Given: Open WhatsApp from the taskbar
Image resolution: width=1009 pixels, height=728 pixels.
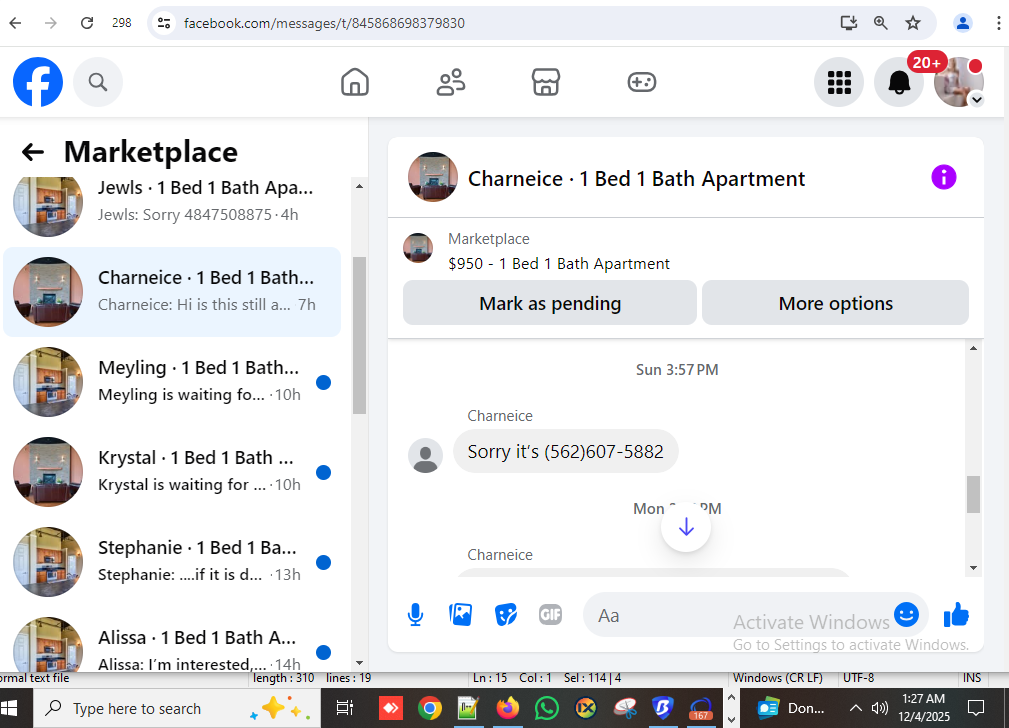Looking at the screenshot, I should [546, 708].
